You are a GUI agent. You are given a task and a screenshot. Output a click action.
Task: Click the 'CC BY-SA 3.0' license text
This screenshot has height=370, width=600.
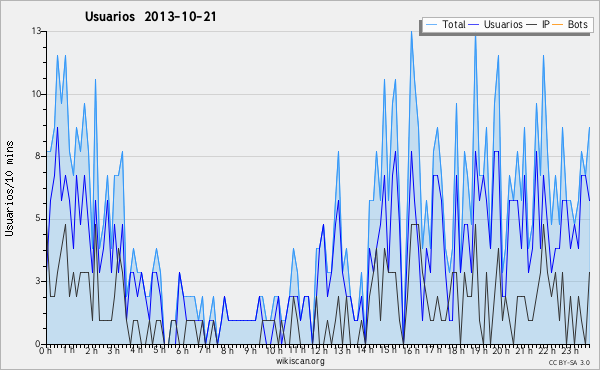coord(569,363)
